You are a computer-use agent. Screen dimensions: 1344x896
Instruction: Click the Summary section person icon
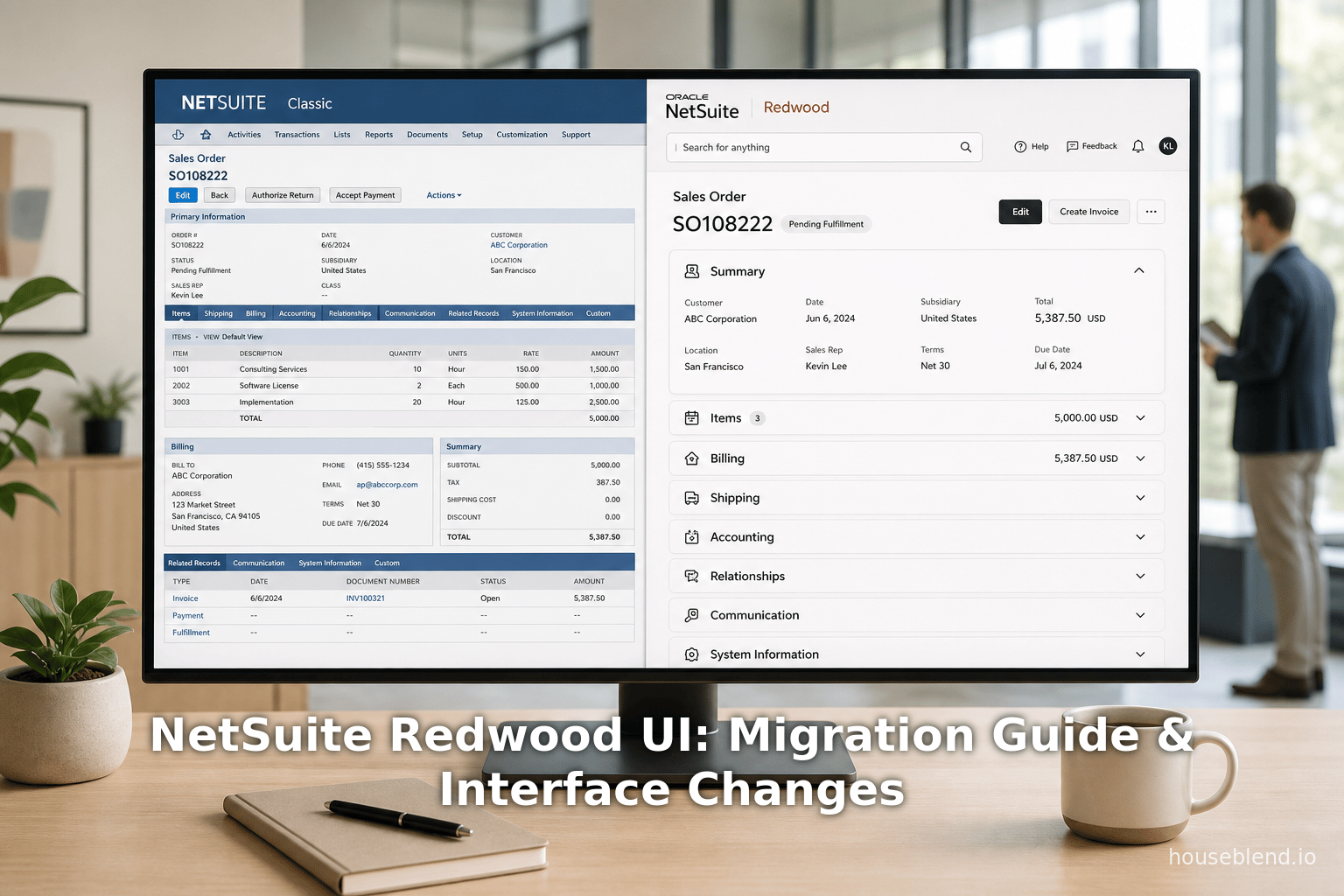click(691, 271)
